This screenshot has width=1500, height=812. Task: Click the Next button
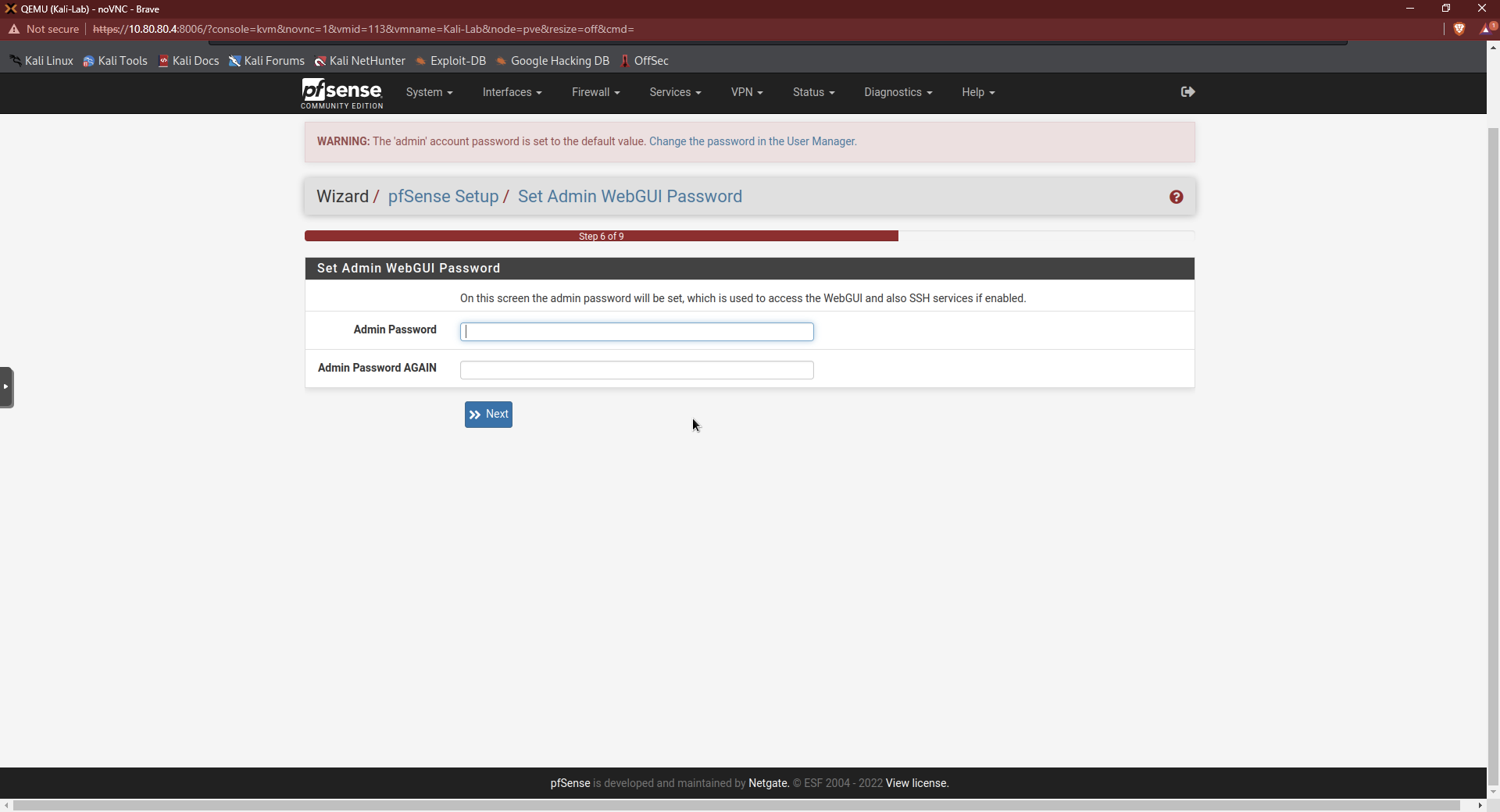point(488,414)
